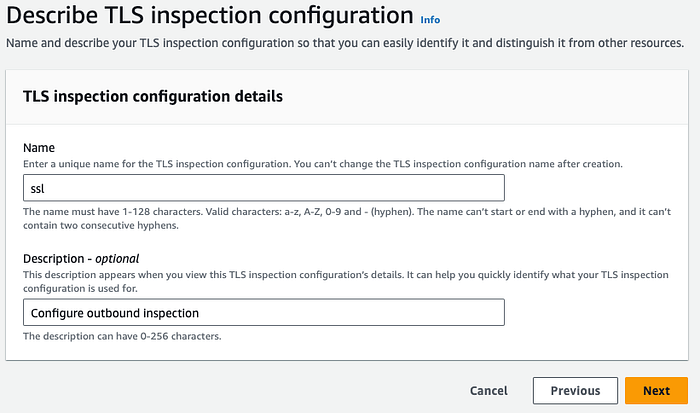
Task: Click the 'contain two consecutive hyphens' hint line
Action: [102, 226]
